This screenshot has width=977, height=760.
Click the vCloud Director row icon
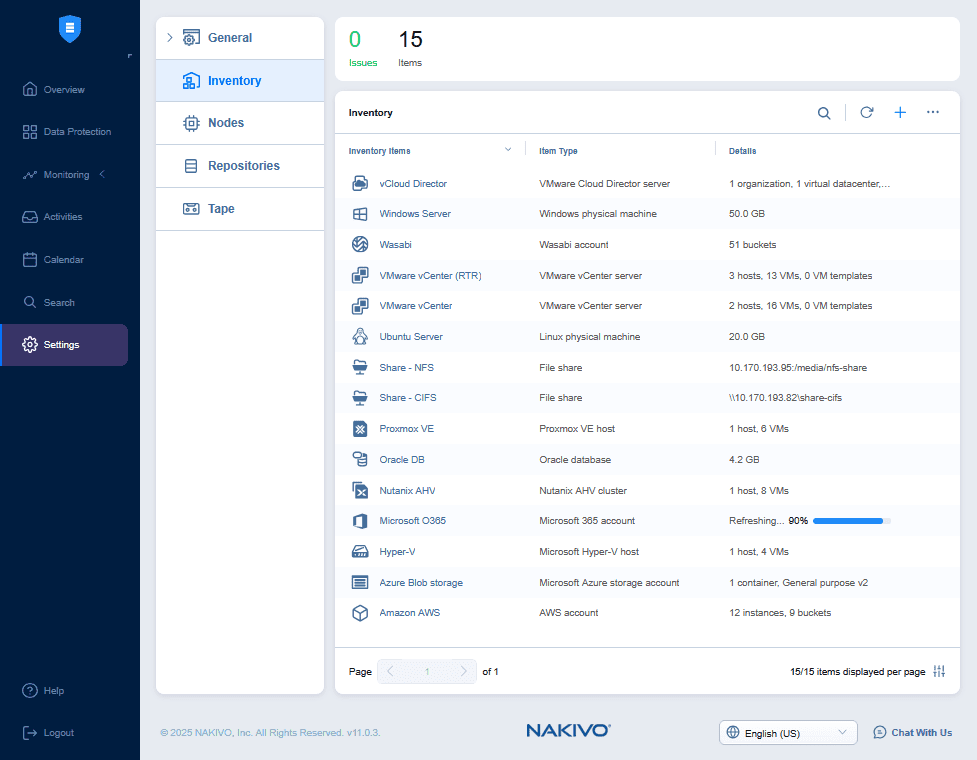360,183
